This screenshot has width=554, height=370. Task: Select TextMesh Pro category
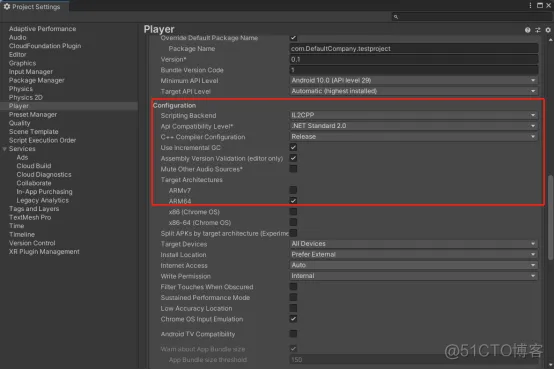point(30,217)
